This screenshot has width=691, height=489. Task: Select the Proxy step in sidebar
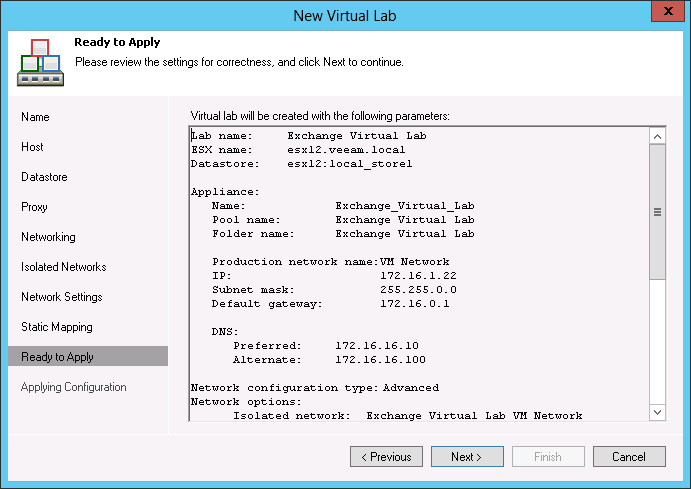(34, 207)
